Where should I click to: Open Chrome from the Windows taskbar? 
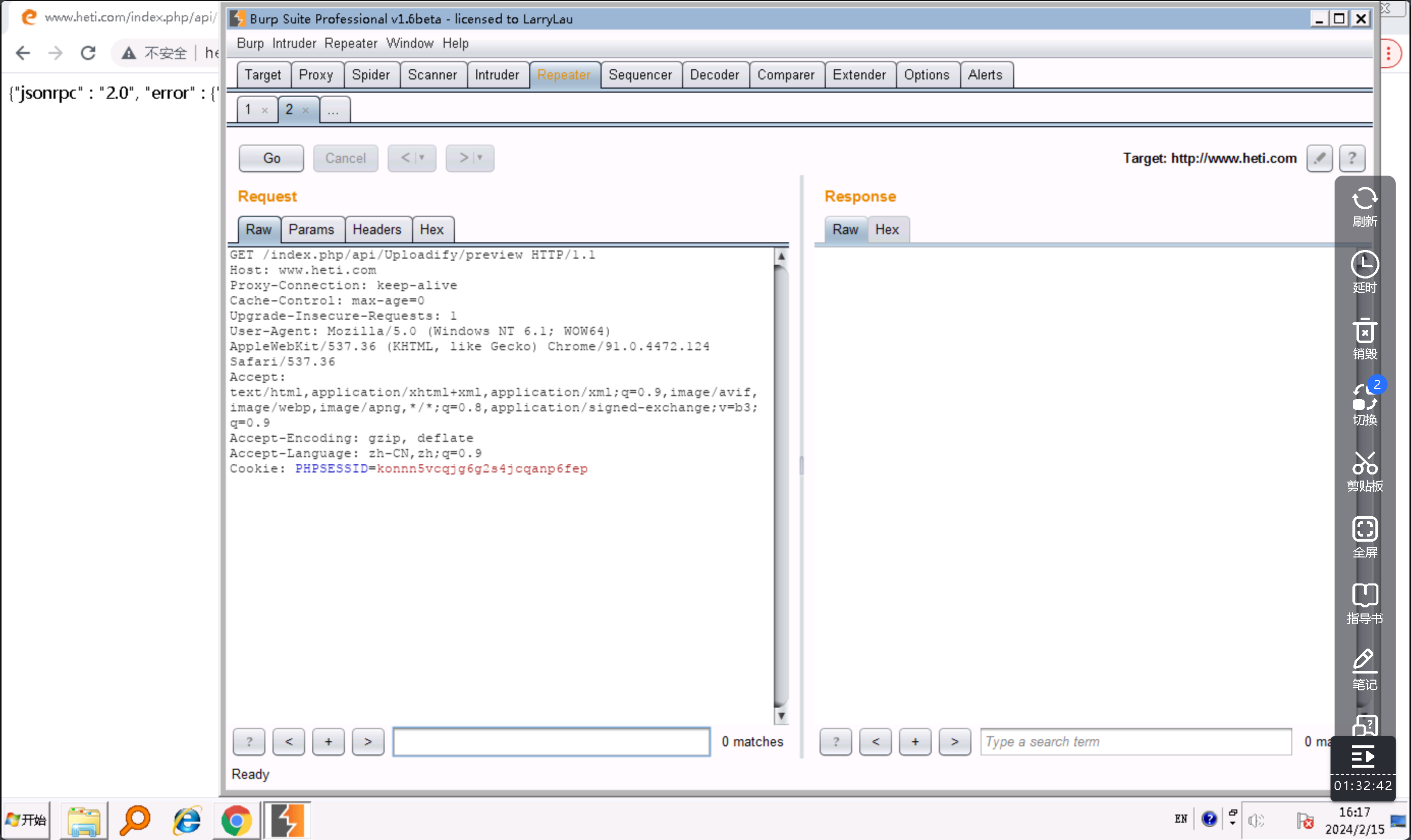click(236, 820)
